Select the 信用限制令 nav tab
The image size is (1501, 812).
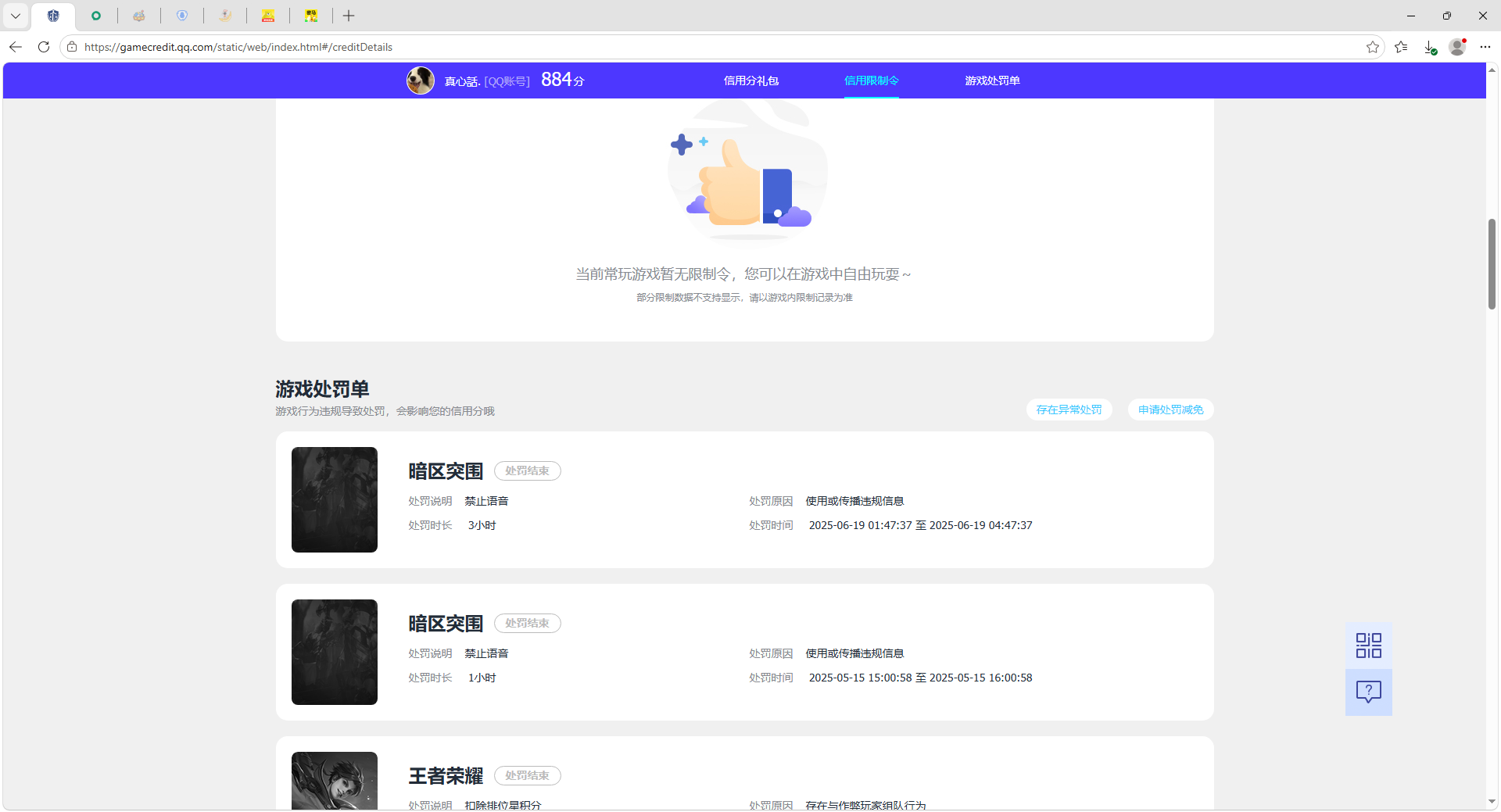872,80
